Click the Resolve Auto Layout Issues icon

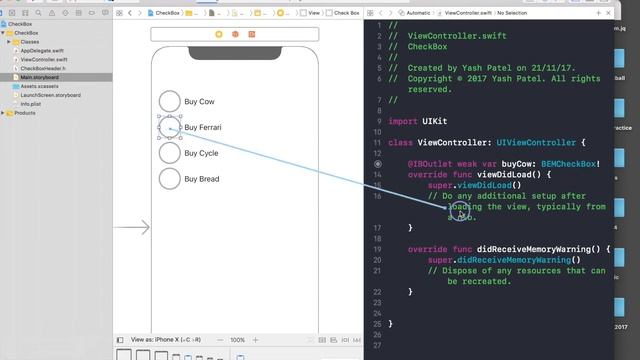point(356,340)
